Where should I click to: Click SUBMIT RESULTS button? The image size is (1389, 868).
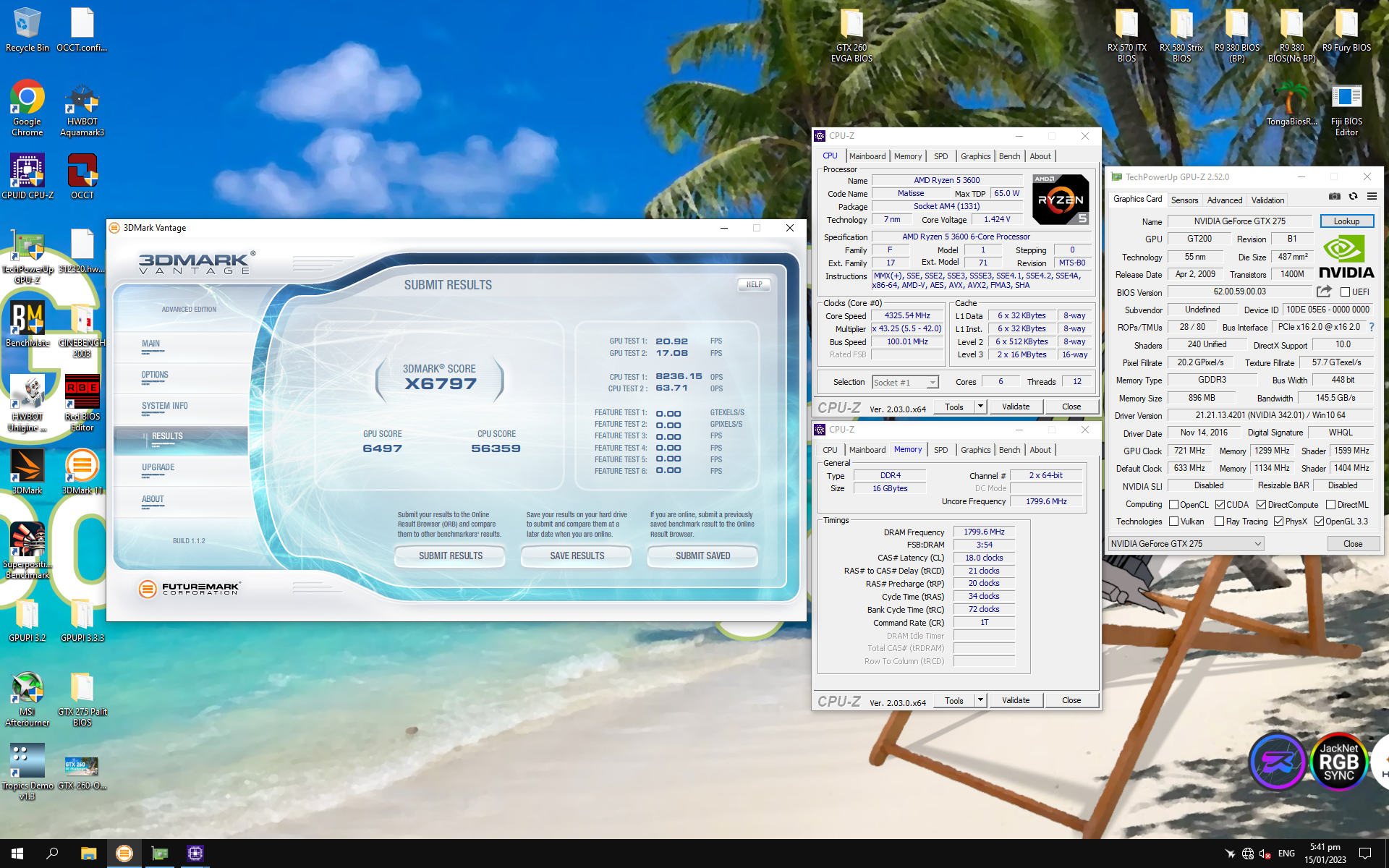pos(451,556)
